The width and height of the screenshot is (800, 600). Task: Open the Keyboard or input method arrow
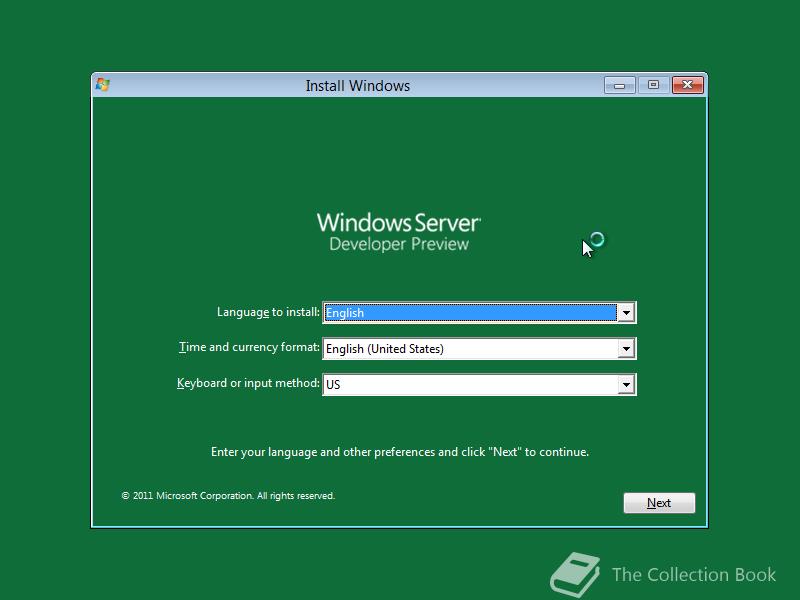tap(626, 385)
